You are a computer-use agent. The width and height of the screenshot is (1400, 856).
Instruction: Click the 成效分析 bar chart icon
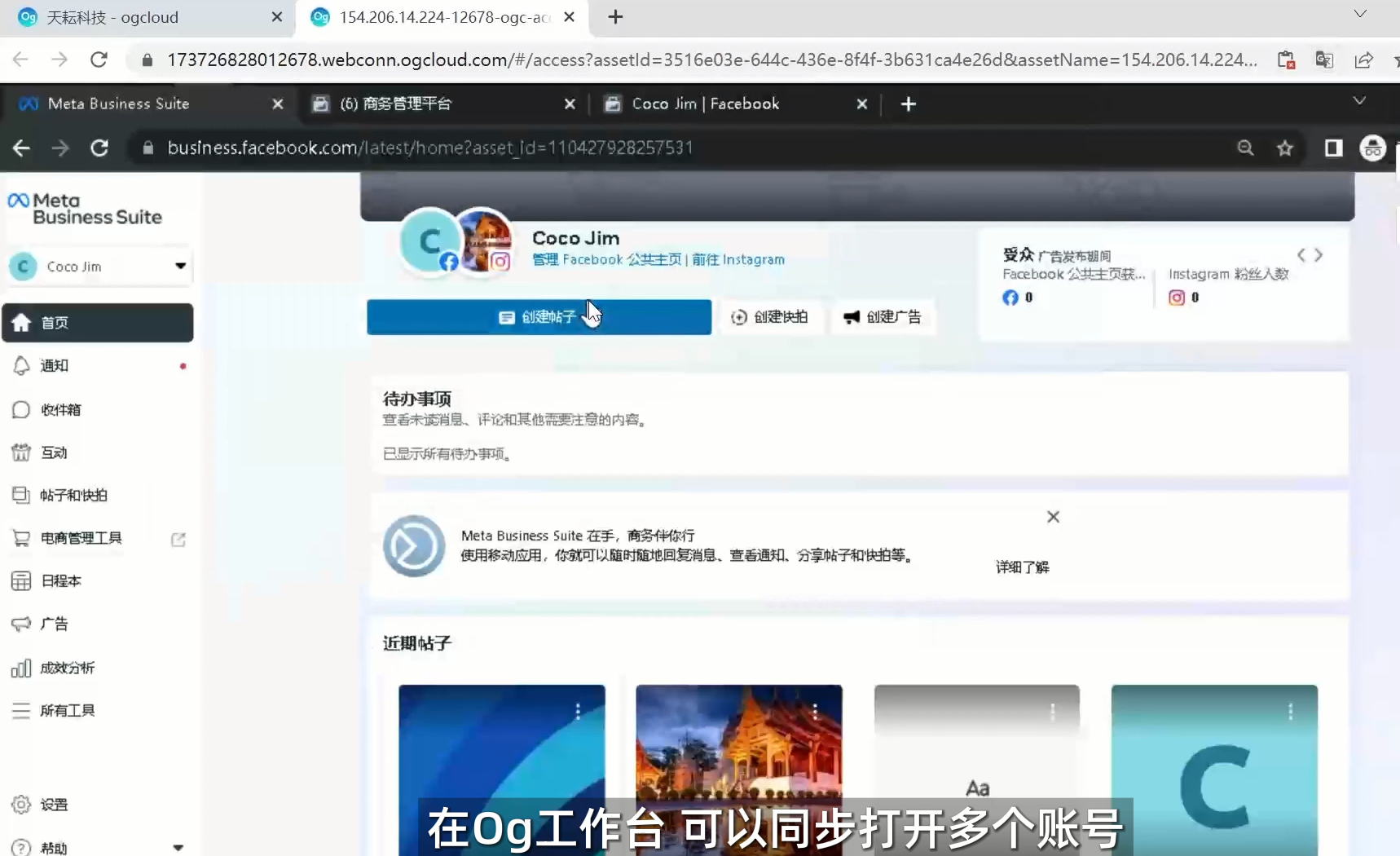[21, 668]
